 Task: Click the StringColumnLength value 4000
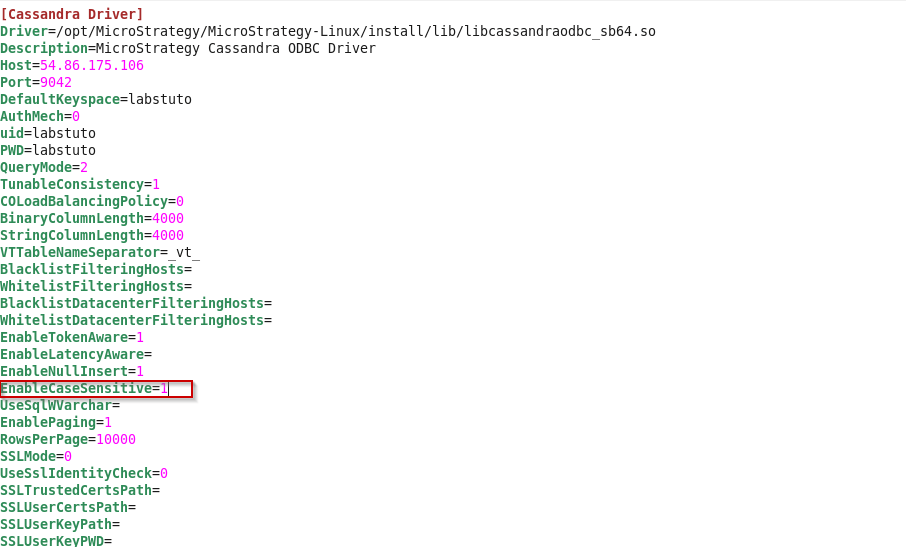168,235
